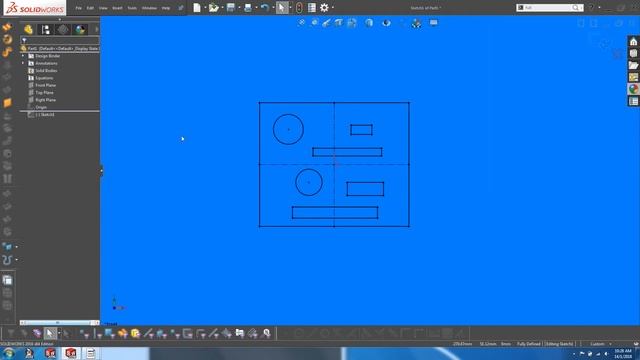Image resolution: width=640 pixels, height=360 pixels.
Task: Open the Notepad taskbar icon
Action: tap(91, 353)
